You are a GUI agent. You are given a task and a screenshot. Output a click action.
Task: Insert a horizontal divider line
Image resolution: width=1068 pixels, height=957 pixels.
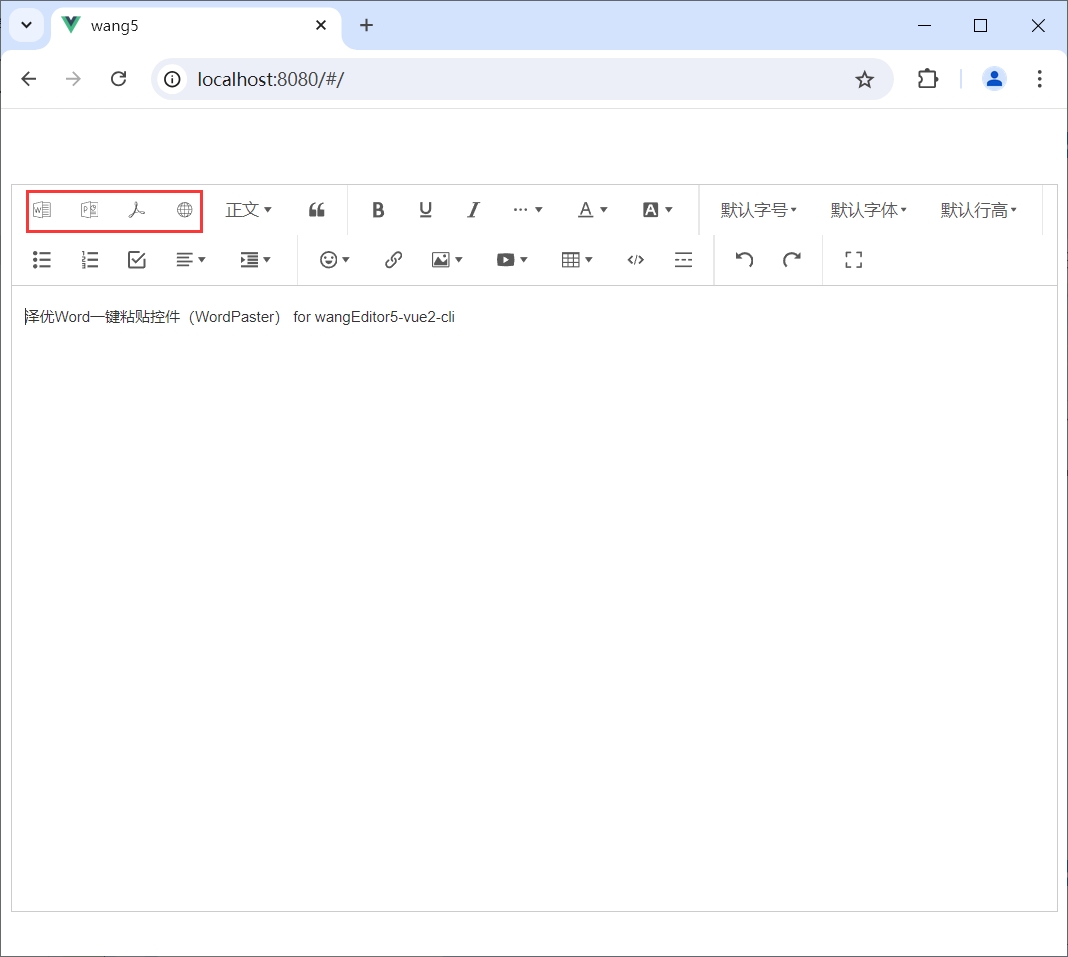[683, 260]
